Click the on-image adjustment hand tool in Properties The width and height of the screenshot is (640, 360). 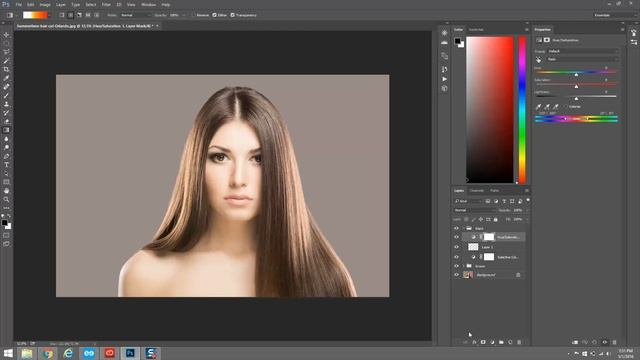[x=538, y=60]
